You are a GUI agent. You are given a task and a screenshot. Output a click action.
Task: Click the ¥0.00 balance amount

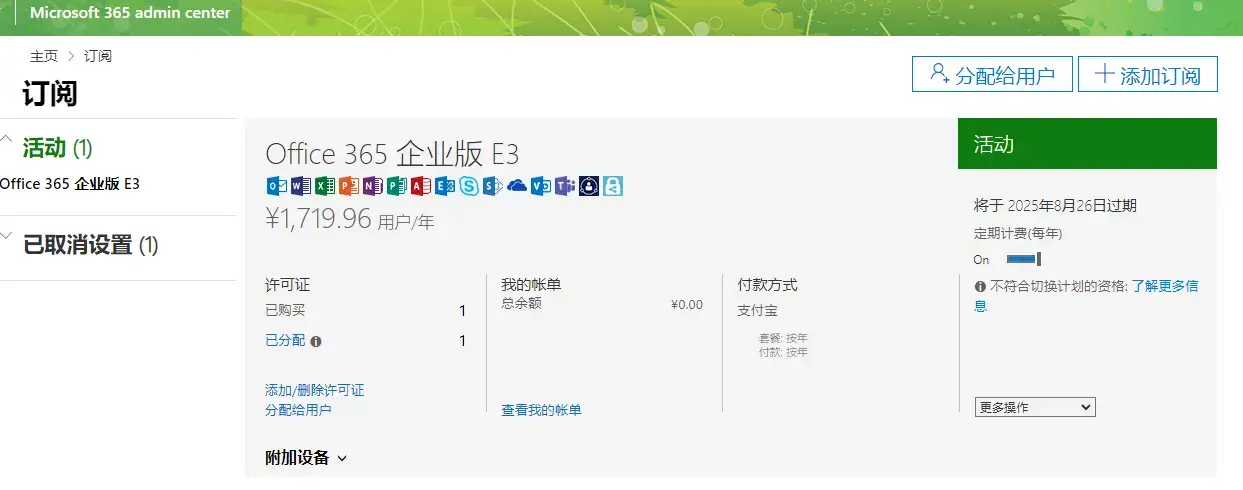point(687,304)
